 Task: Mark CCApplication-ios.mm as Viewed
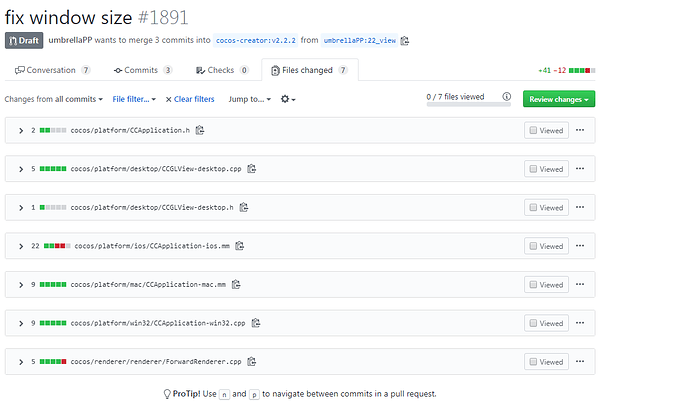[546, 246]
